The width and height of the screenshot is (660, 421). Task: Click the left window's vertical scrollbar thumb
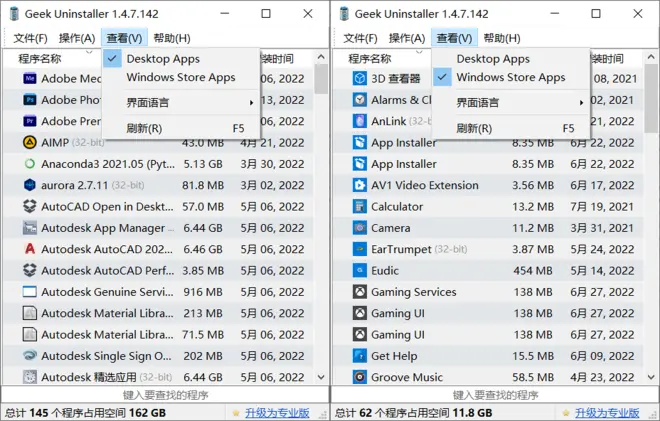pyautogui.click(x=321, y=79)
